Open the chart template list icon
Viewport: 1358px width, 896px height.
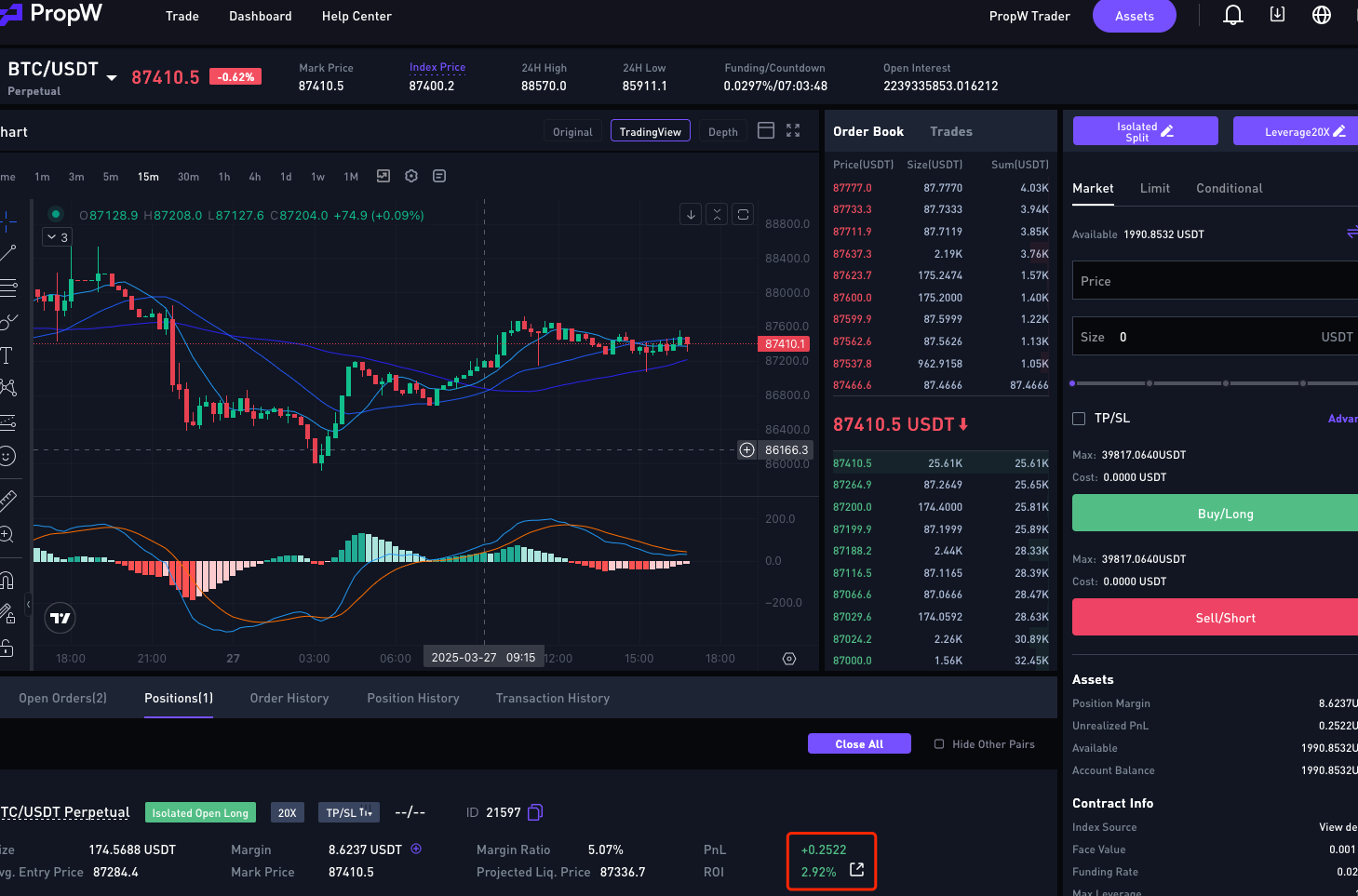(439, 176)
